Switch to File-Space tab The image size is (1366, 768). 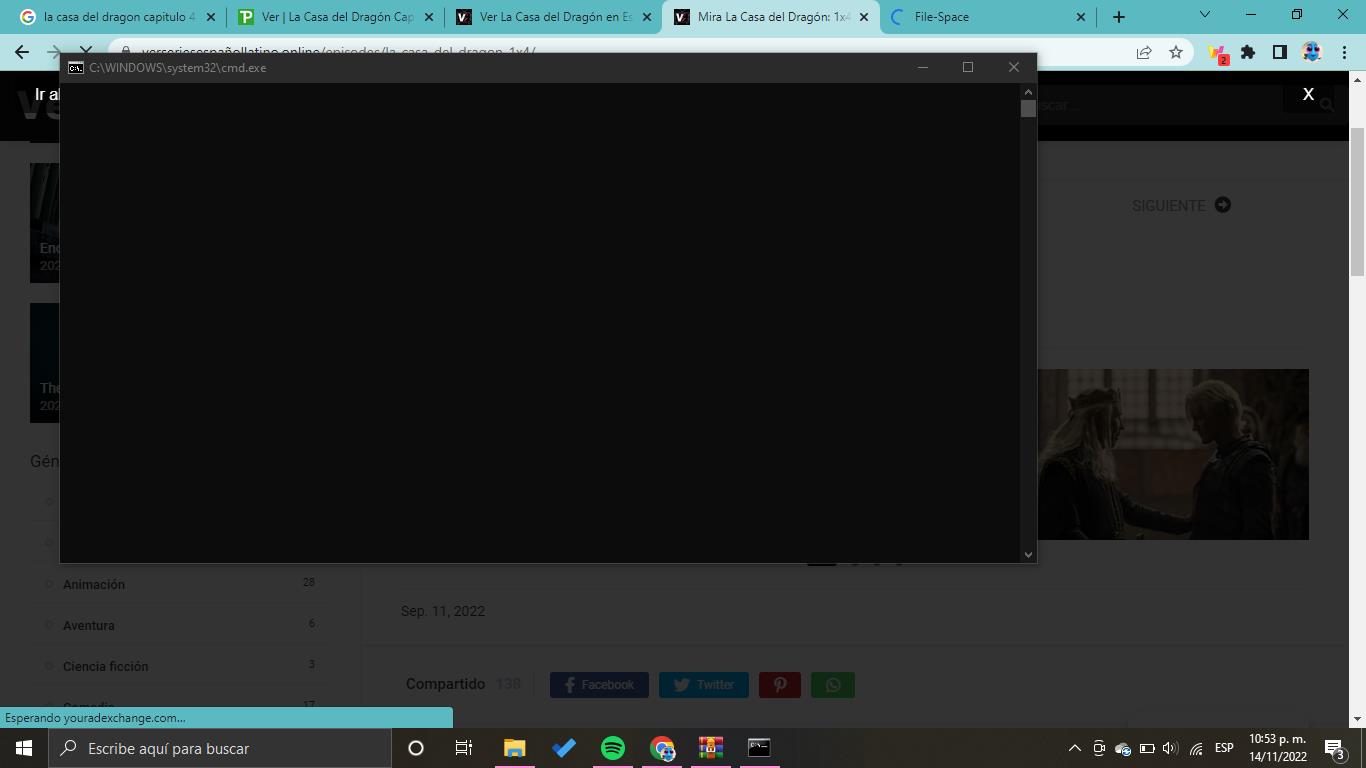[x=980, y=17]
